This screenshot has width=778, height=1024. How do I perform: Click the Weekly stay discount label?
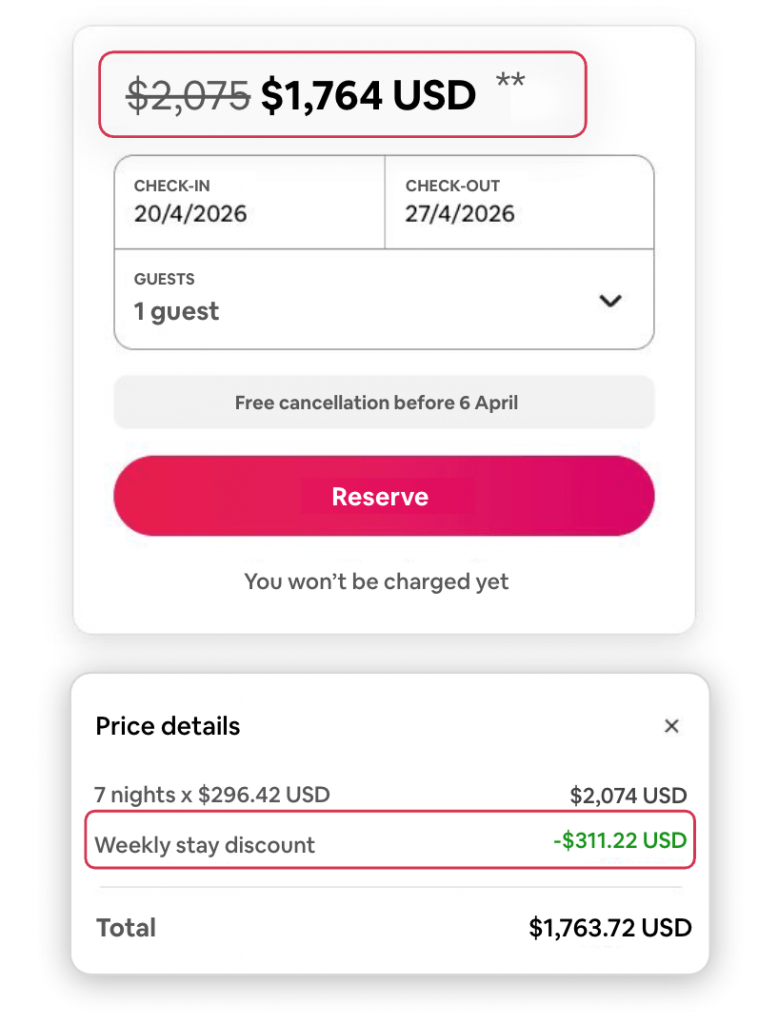click(x=205, y=845)
